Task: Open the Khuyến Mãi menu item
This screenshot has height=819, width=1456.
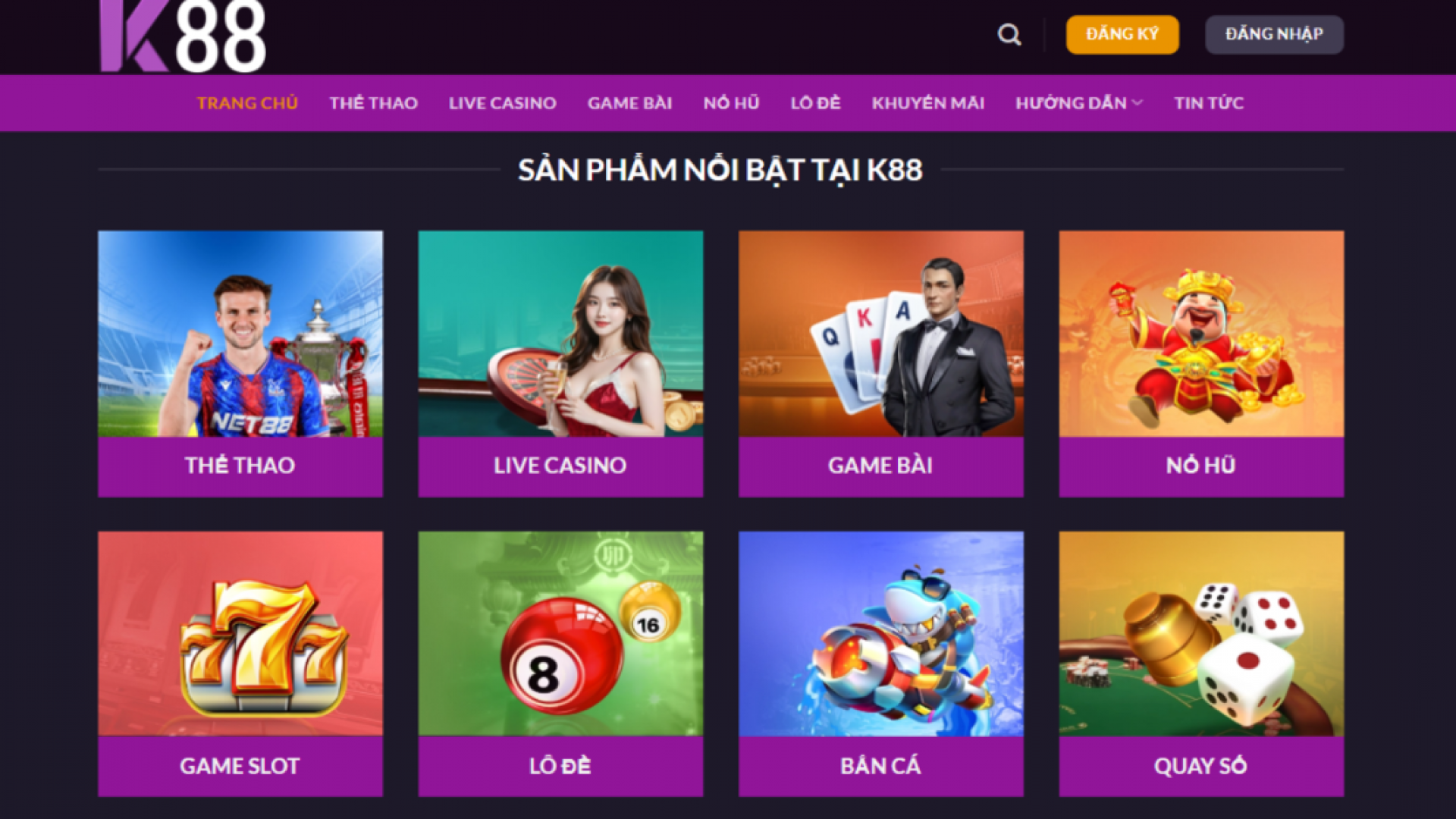Action: (x=928, y=103)
